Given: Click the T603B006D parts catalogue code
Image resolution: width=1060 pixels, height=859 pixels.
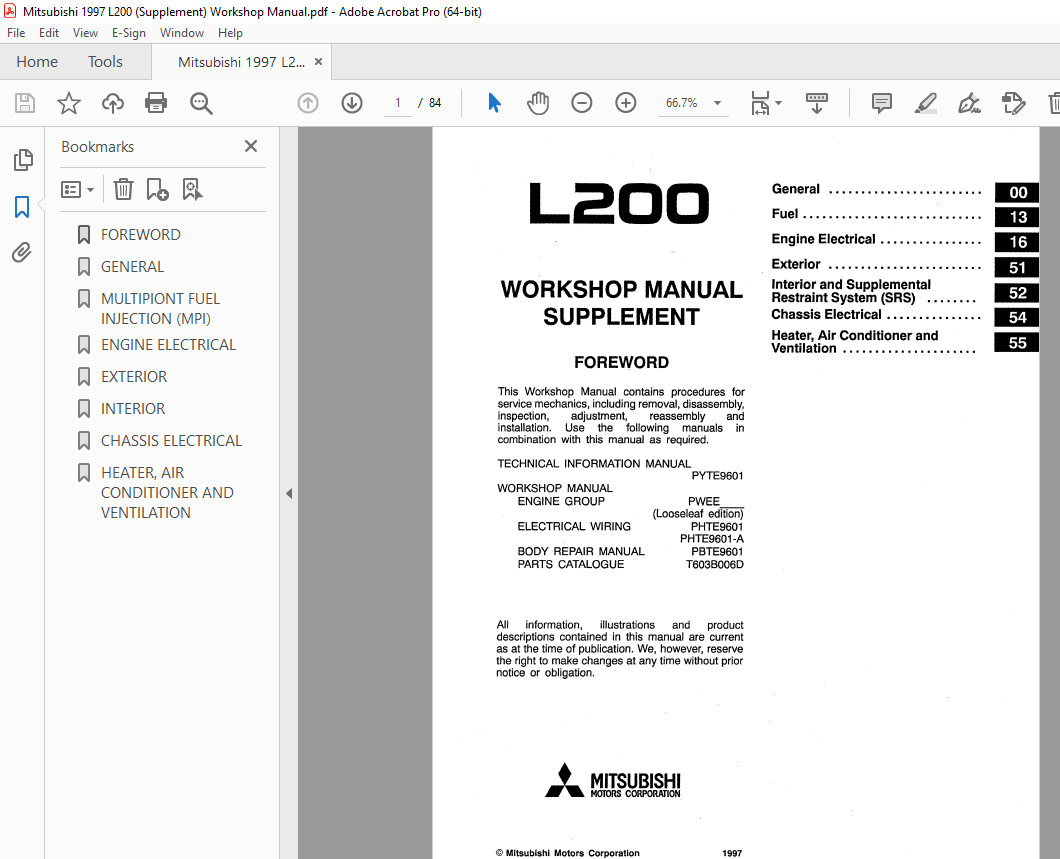Looking at the screenshot, I should point(715,564).
